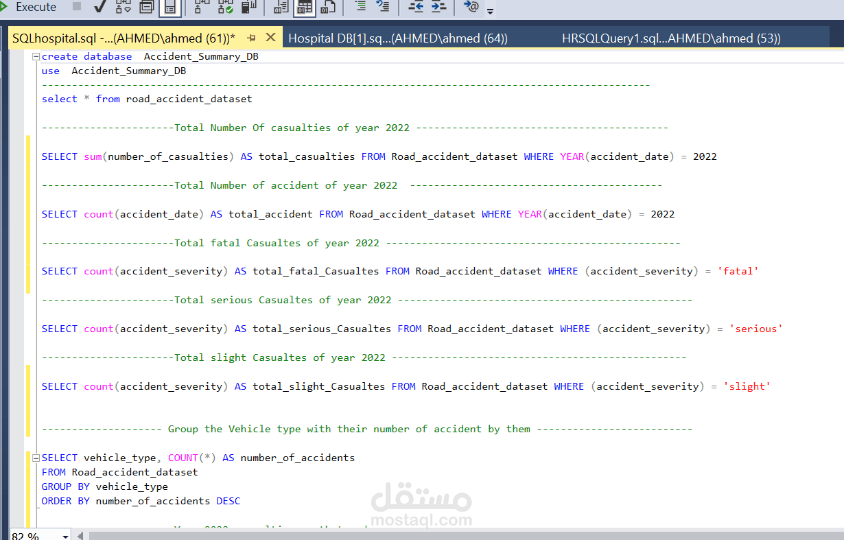Click the alias 'total_casualties'
The image size is (844, 540).
[x=307, y=157]
